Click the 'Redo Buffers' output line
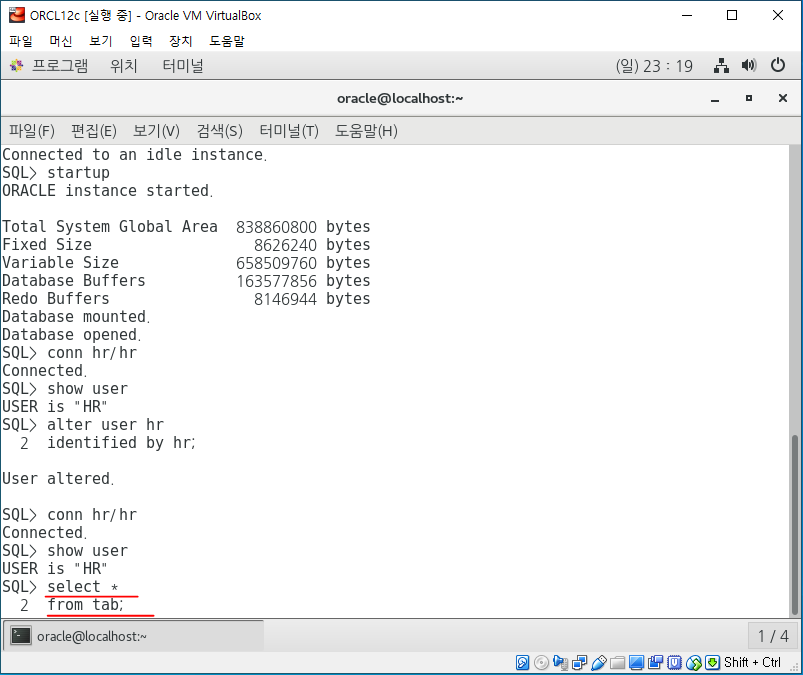 (186, 299)
